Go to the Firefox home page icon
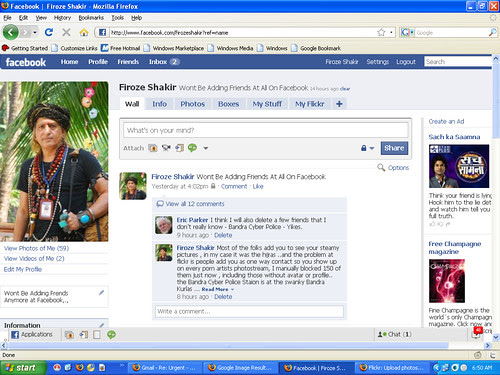The image size is (500, 375). coord(84,32)
